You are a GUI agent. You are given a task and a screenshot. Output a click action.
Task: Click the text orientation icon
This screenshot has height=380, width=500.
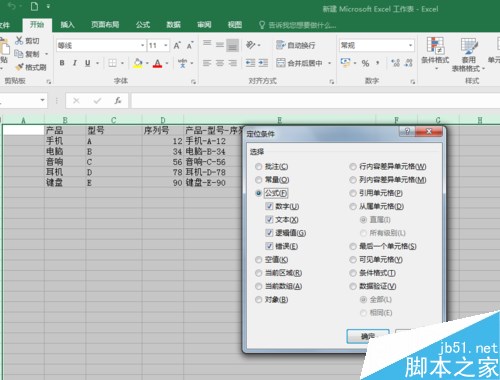(250, 45)
